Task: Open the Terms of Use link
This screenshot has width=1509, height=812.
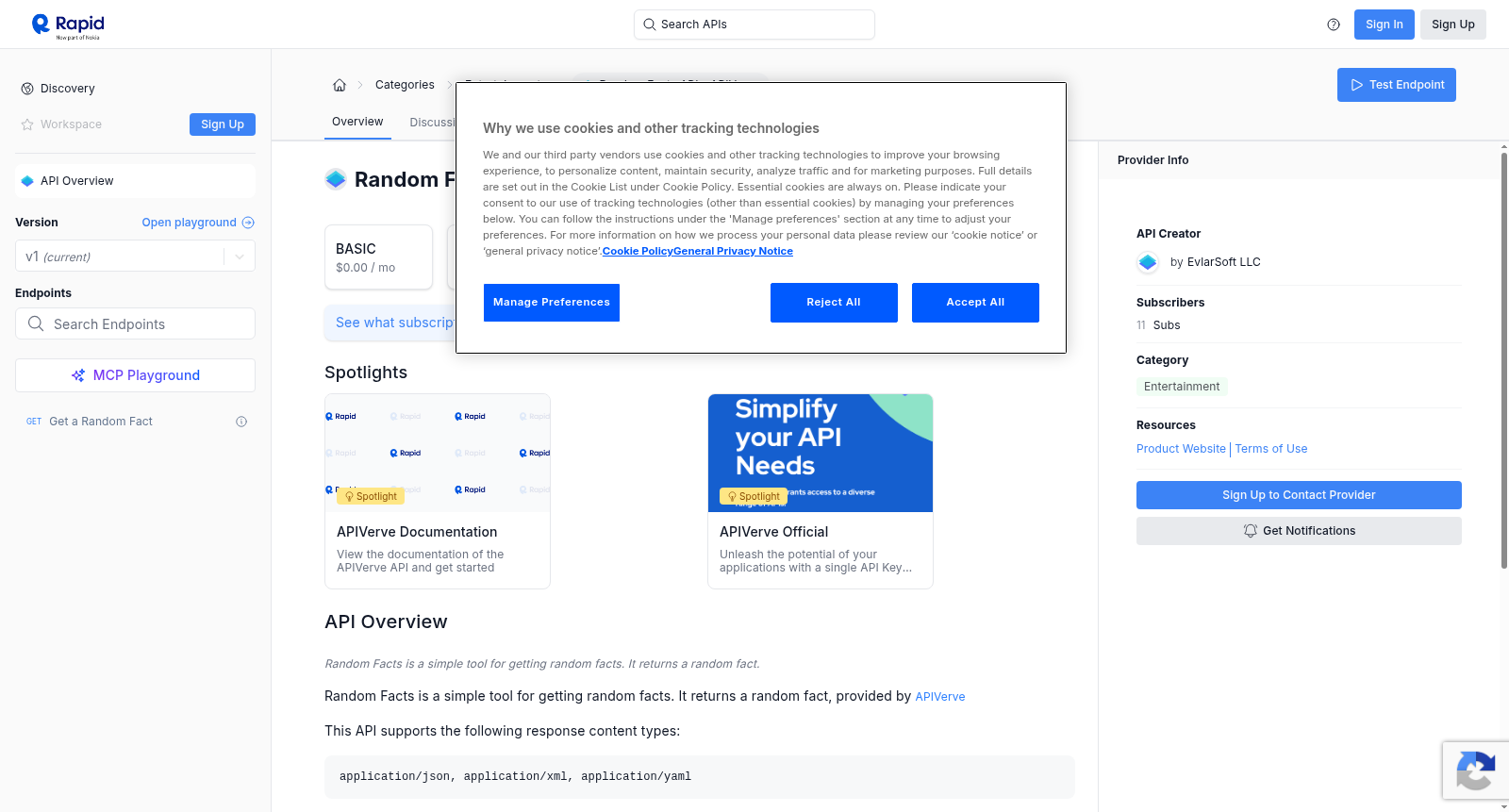Action: pyautogui.click(x=1271, y=449)
